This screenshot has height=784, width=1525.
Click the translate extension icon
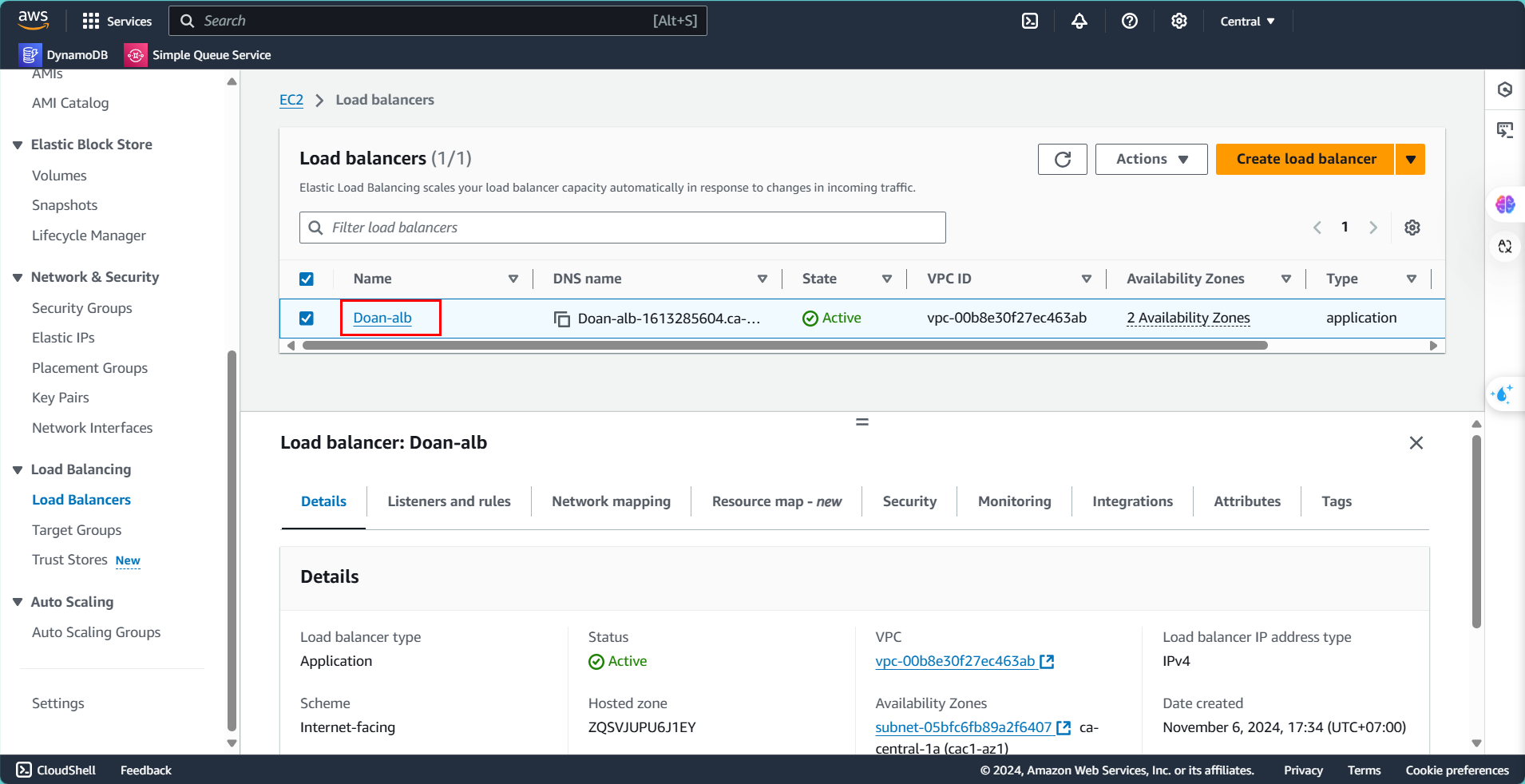1505,247
